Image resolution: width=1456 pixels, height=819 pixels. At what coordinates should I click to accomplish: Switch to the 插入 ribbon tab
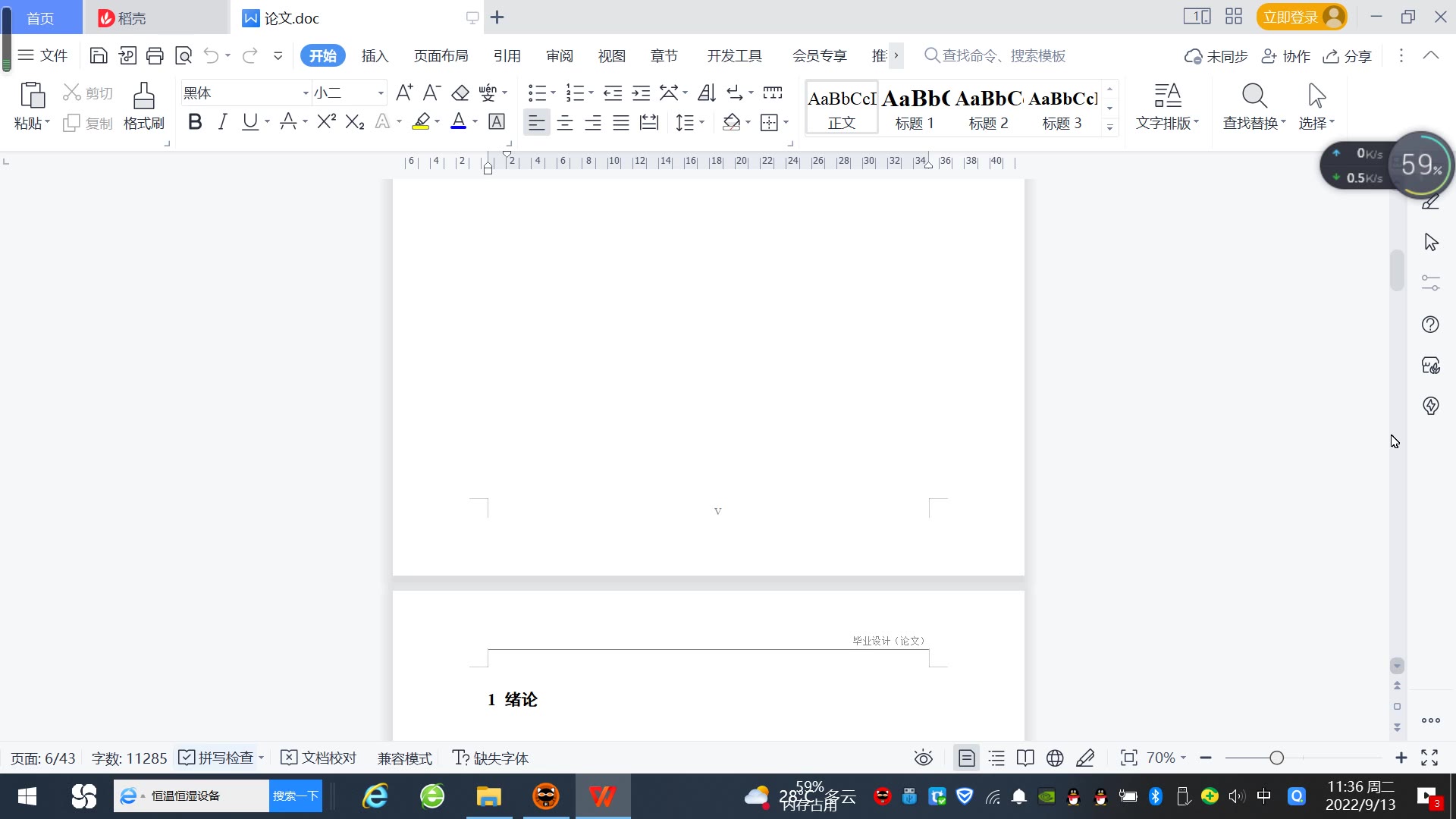[375, 55]
